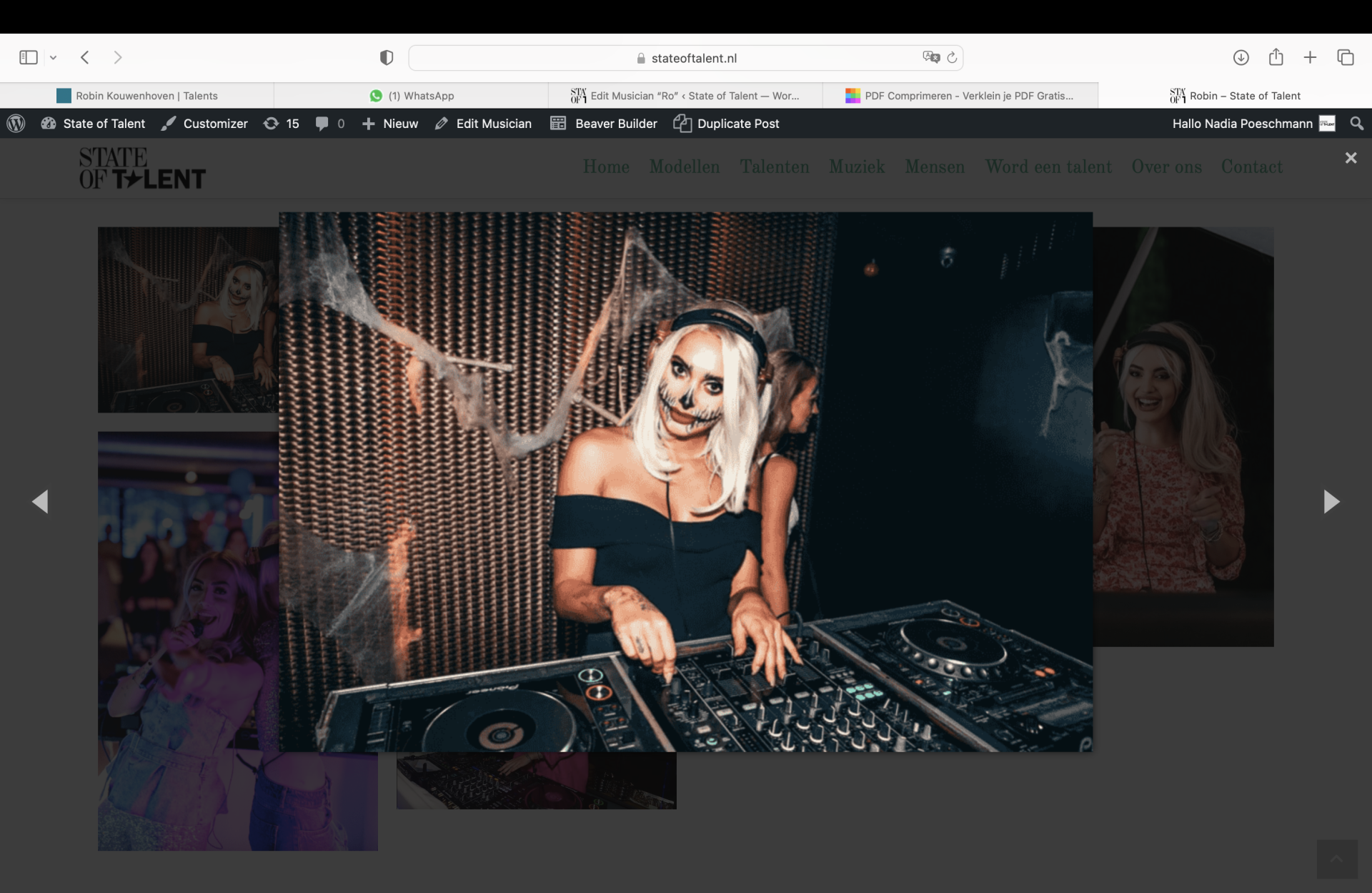This screenshot has height=893, width=1372.
Task: Show previous lightbox image
Action: point(40,501)
